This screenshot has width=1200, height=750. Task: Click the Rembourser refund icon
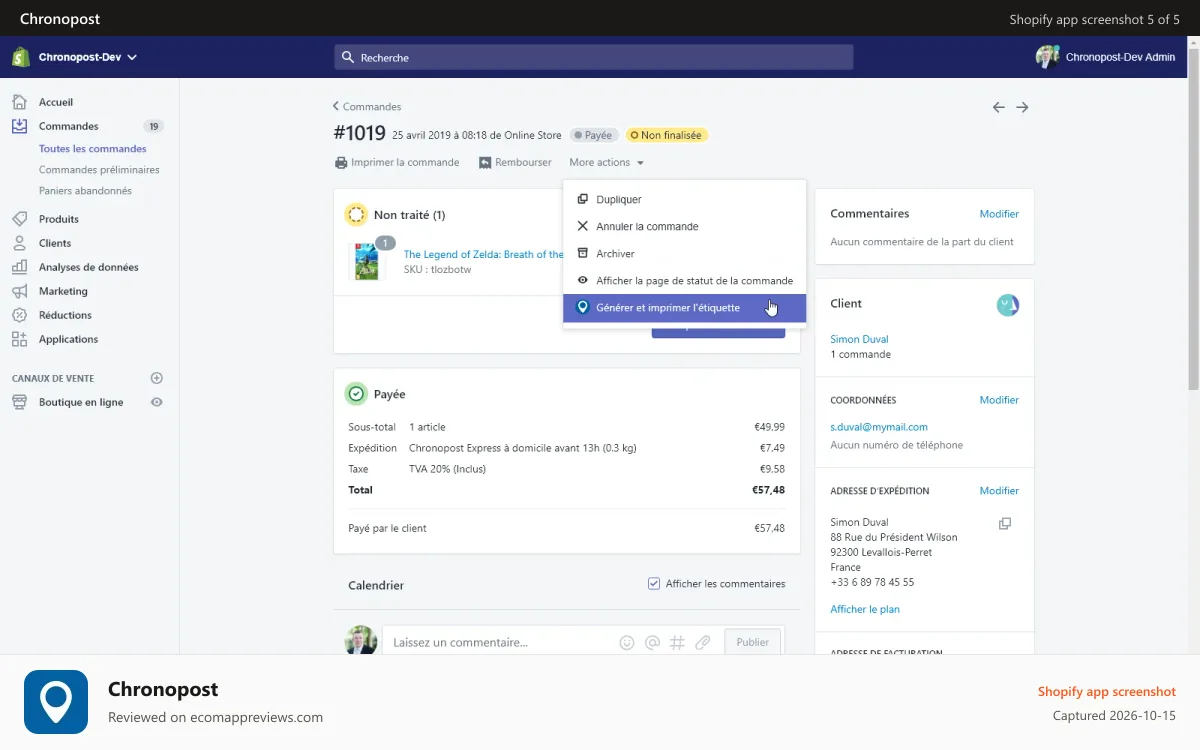click(x=485, y=162)
